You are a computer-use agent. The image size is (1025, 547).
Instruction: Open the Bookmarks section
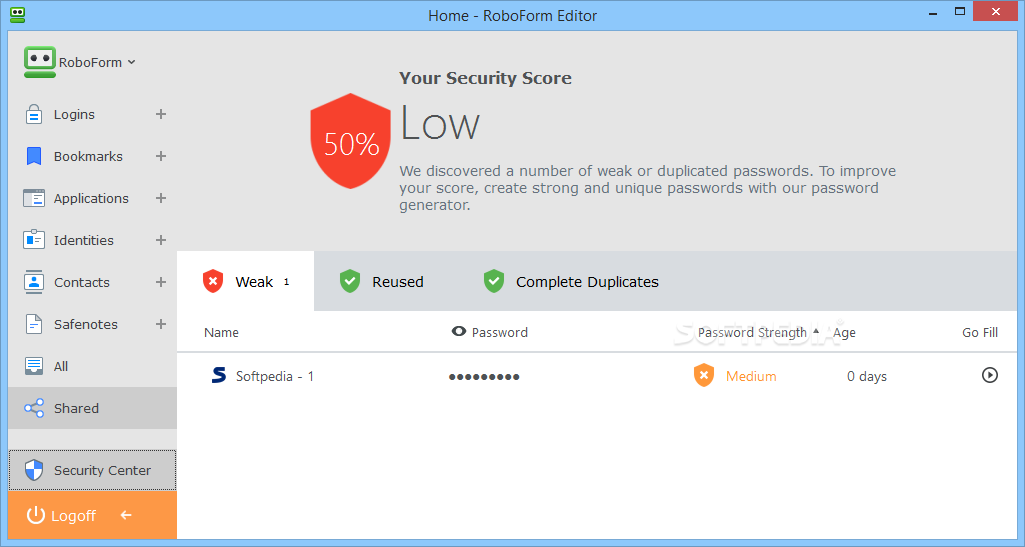[88, 156]
